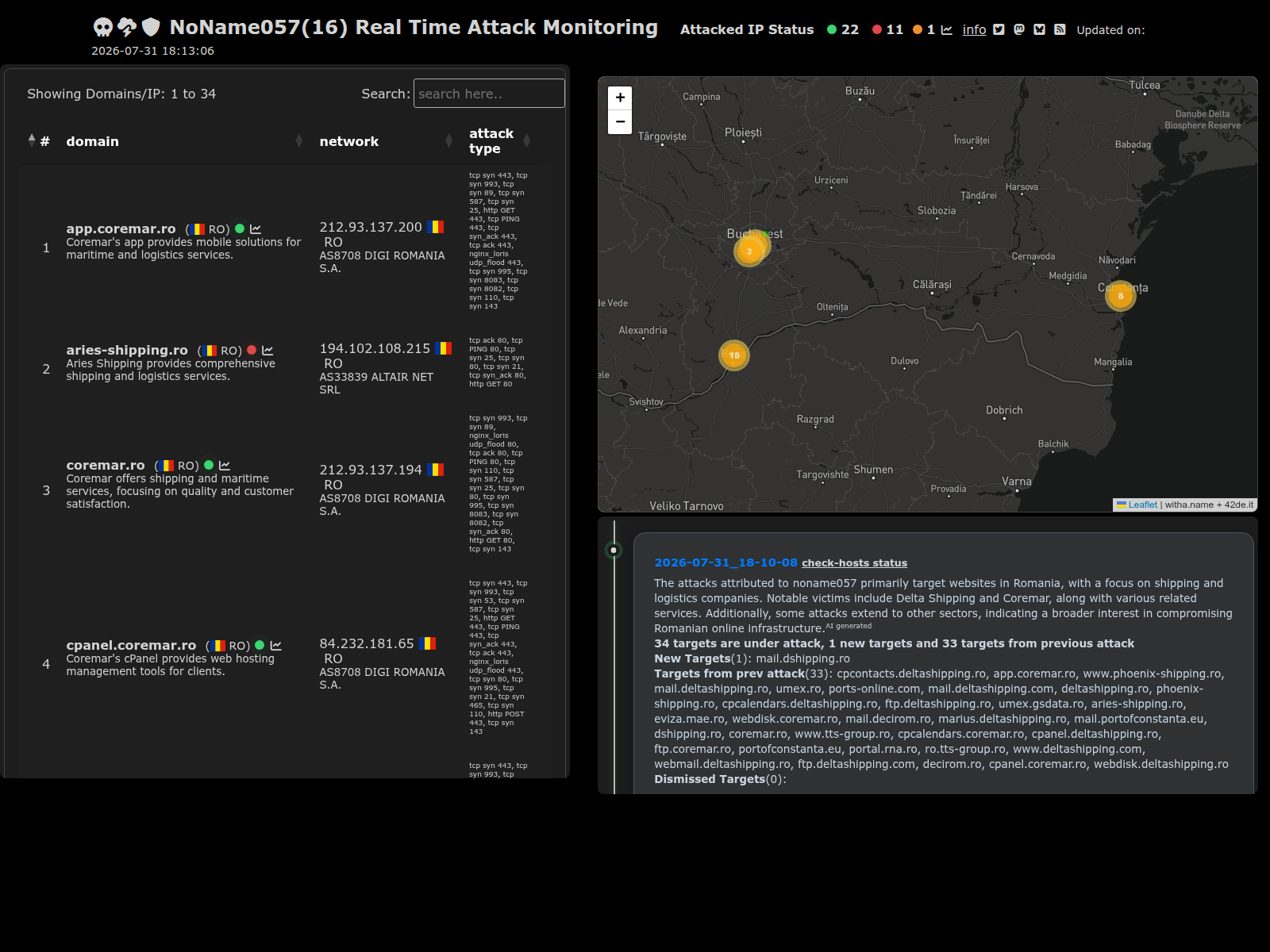1270x952 pixels.
Task: Click the IP address 212.93.137.194
Action: (x=371, y=470)
